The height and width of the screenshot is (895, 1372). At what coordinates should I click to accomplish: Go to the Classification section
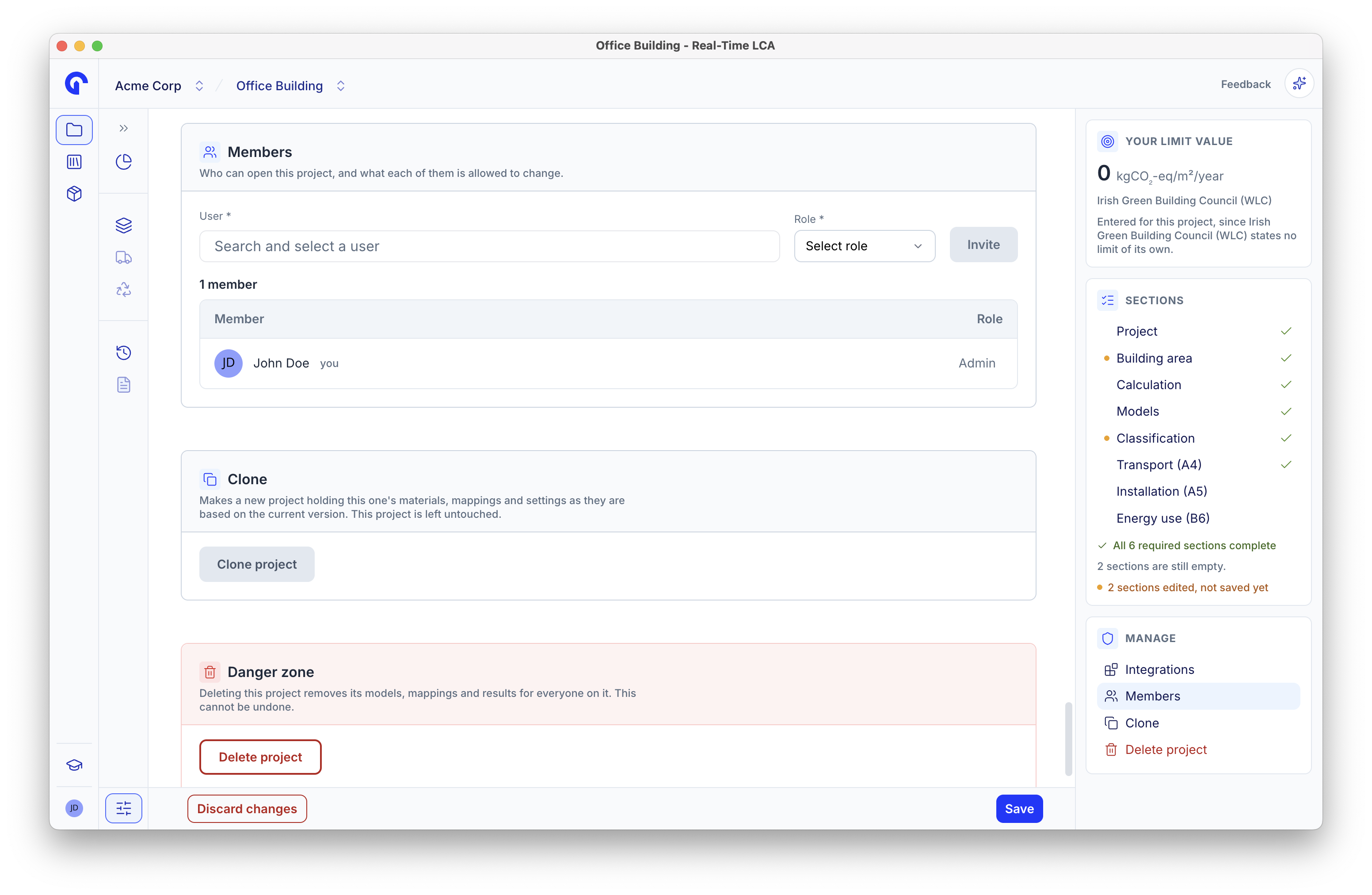1198,438
